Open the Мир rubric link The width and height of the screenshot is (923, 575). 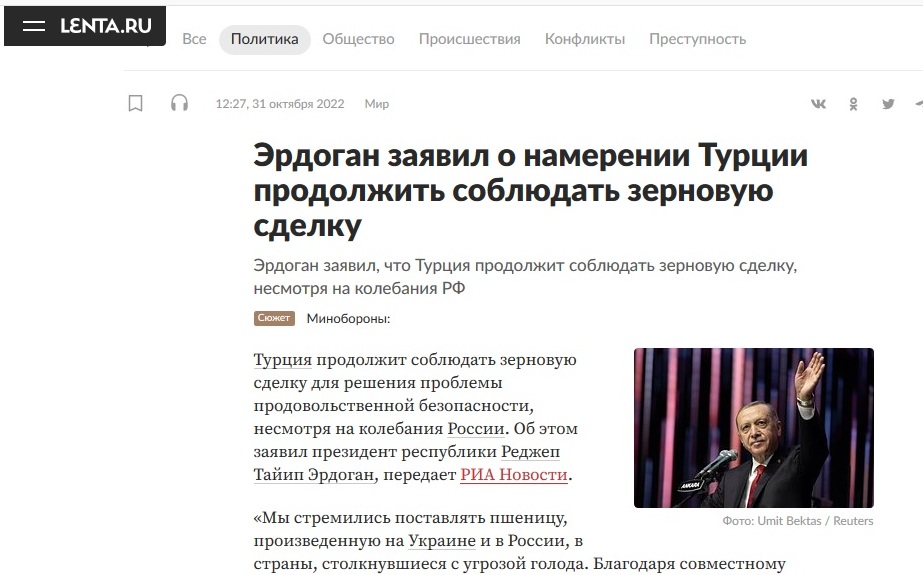[377, 104]
